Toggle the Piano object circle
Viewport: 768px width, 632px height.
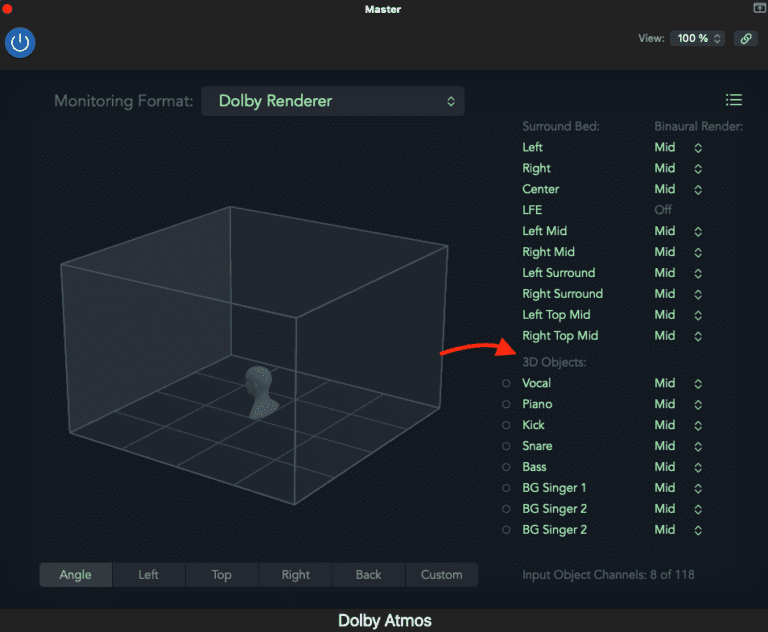click(506, 404)
